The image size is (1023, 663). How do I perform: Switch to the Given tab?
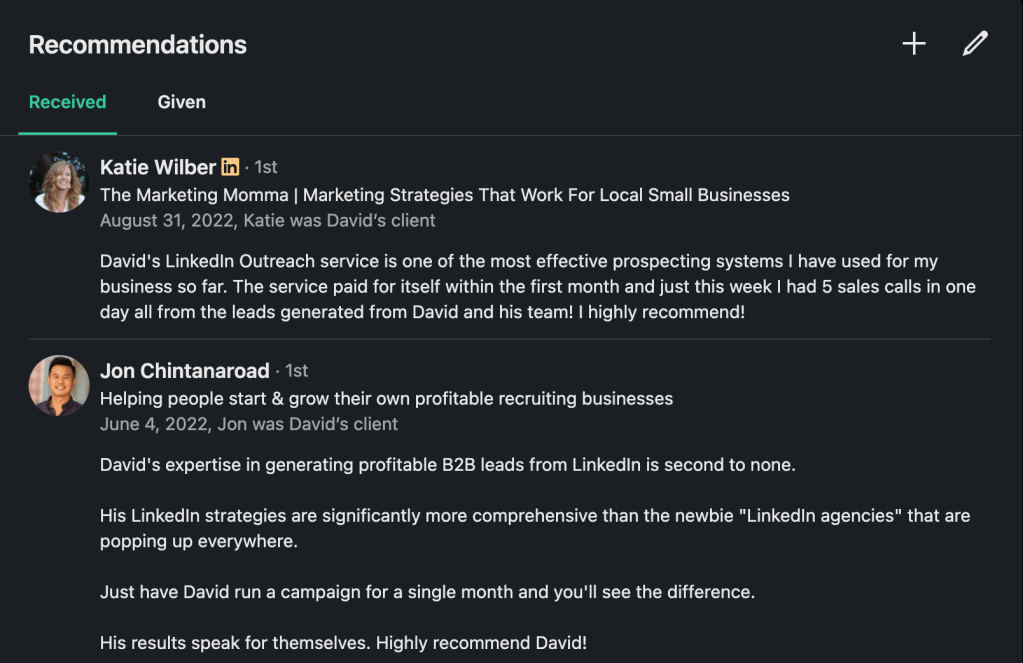pyautogui.click(x=181, y=102)
